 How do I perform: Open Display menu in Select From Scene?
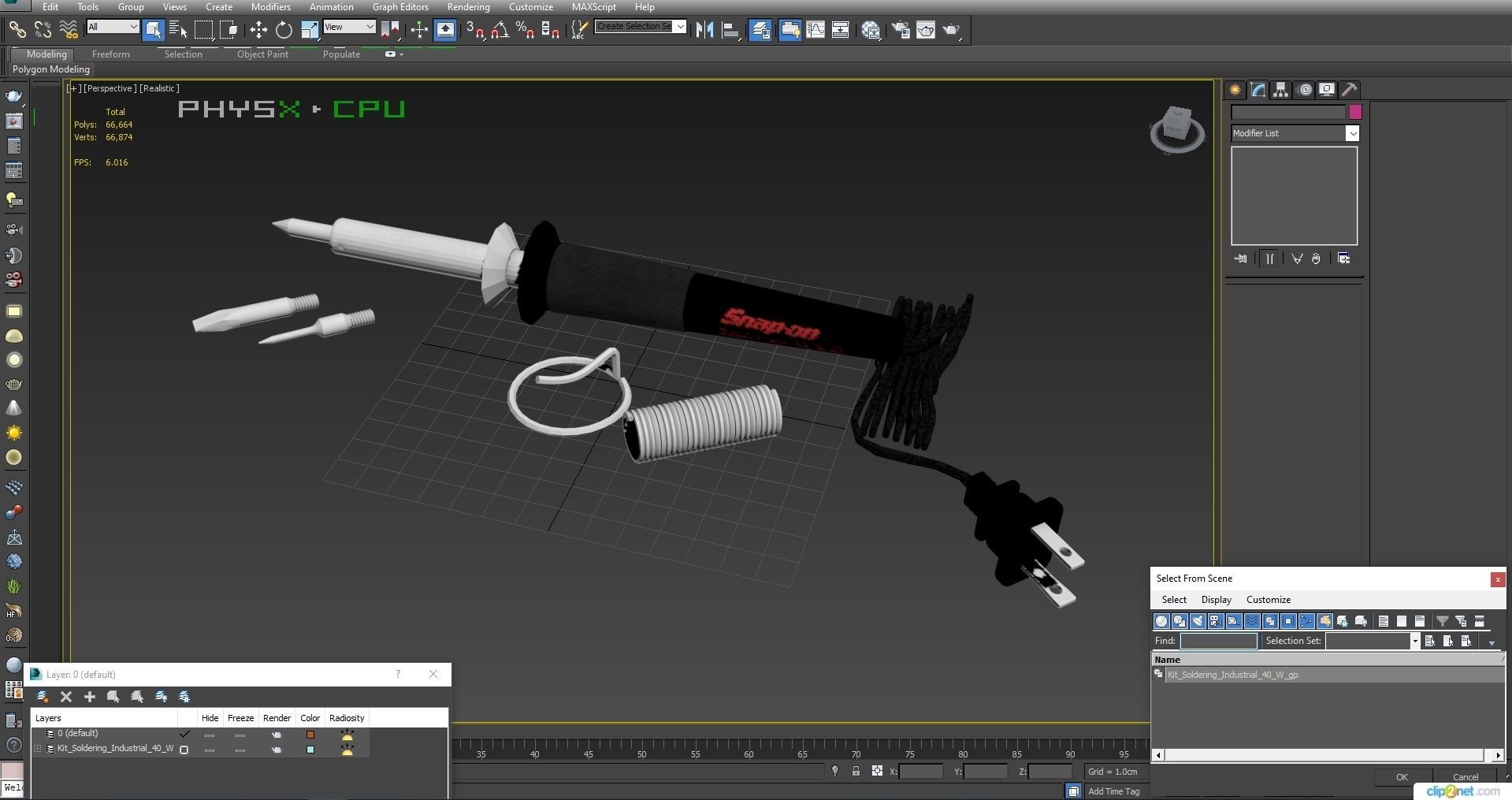pyautogui.click(x=1216, y=600)
